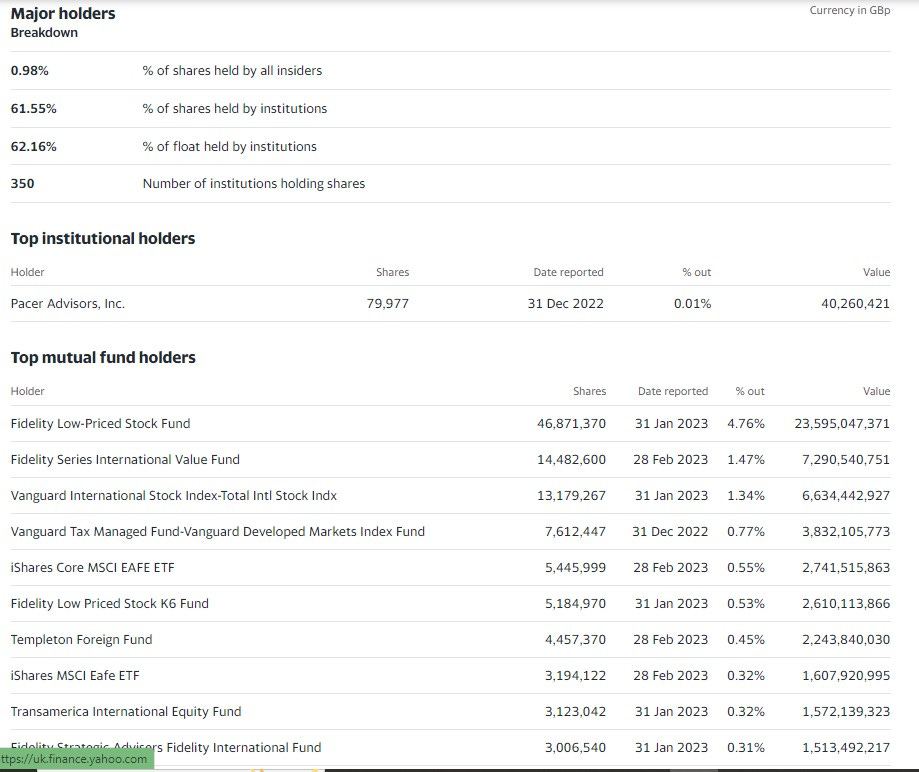The width and height of the screenshot is (919, 772).
Task: Click Vanguard International Stock Index-Total Intl Stock Indx
Action: click(x=173, y=496)
